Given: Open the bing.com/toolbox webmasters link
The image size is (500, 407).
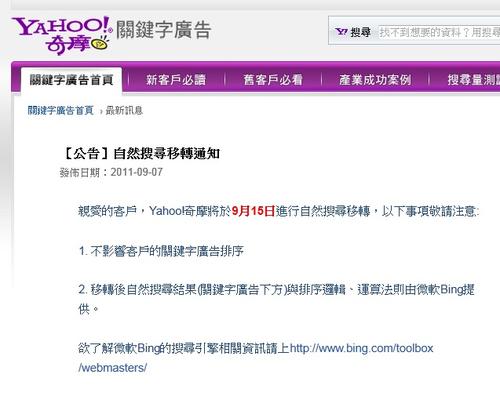Looking at the screenshot, I should [x=361, y=348].
